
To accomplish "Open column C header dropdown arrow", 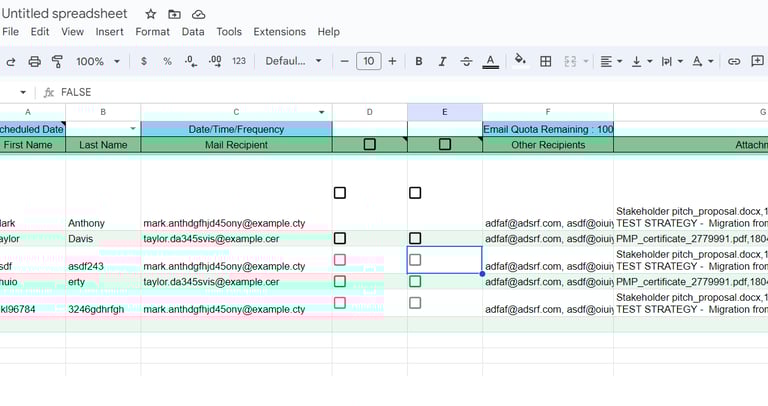I will point(322,112).
